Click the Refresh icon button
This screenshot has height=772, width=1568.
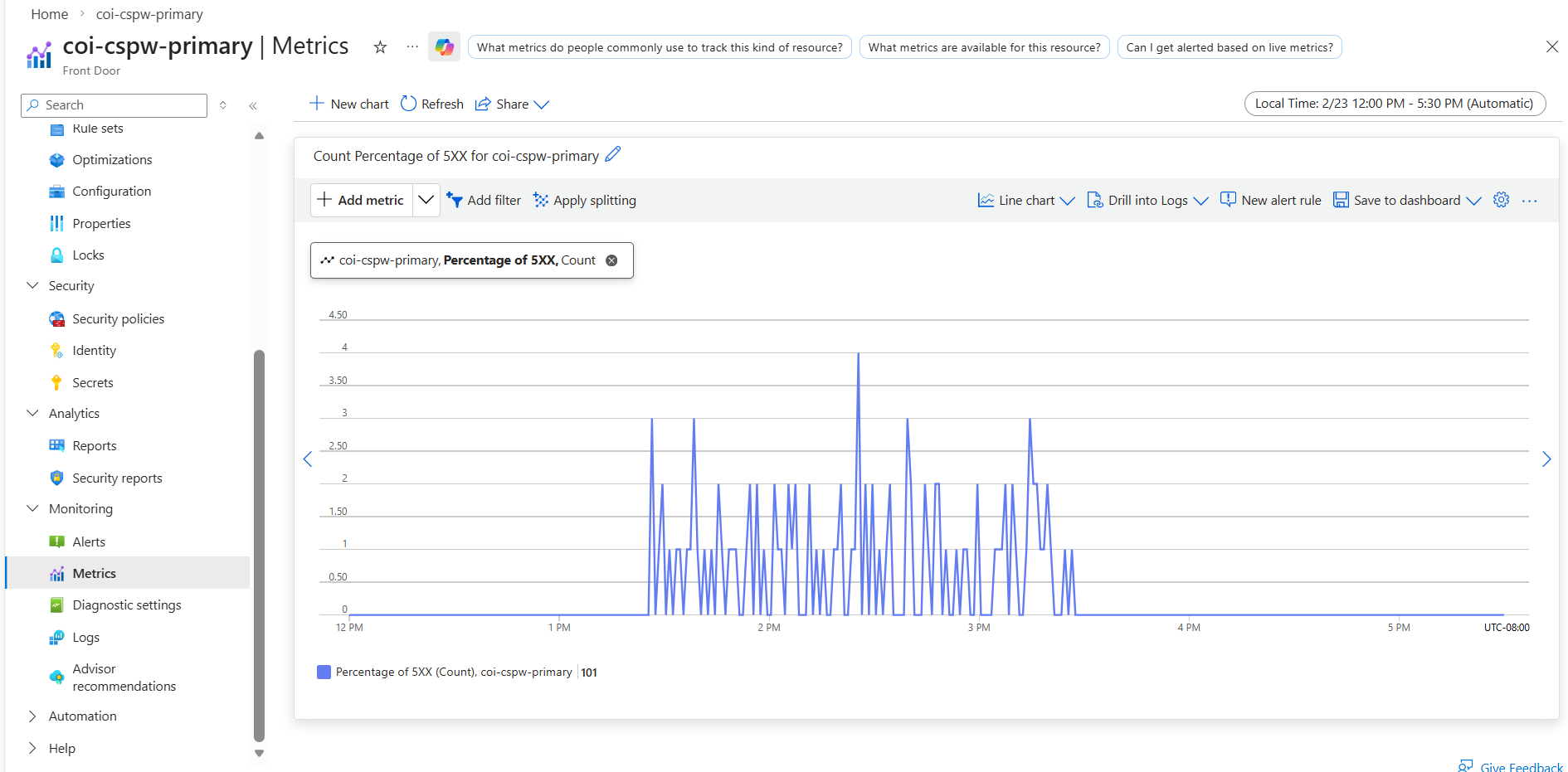408,104
